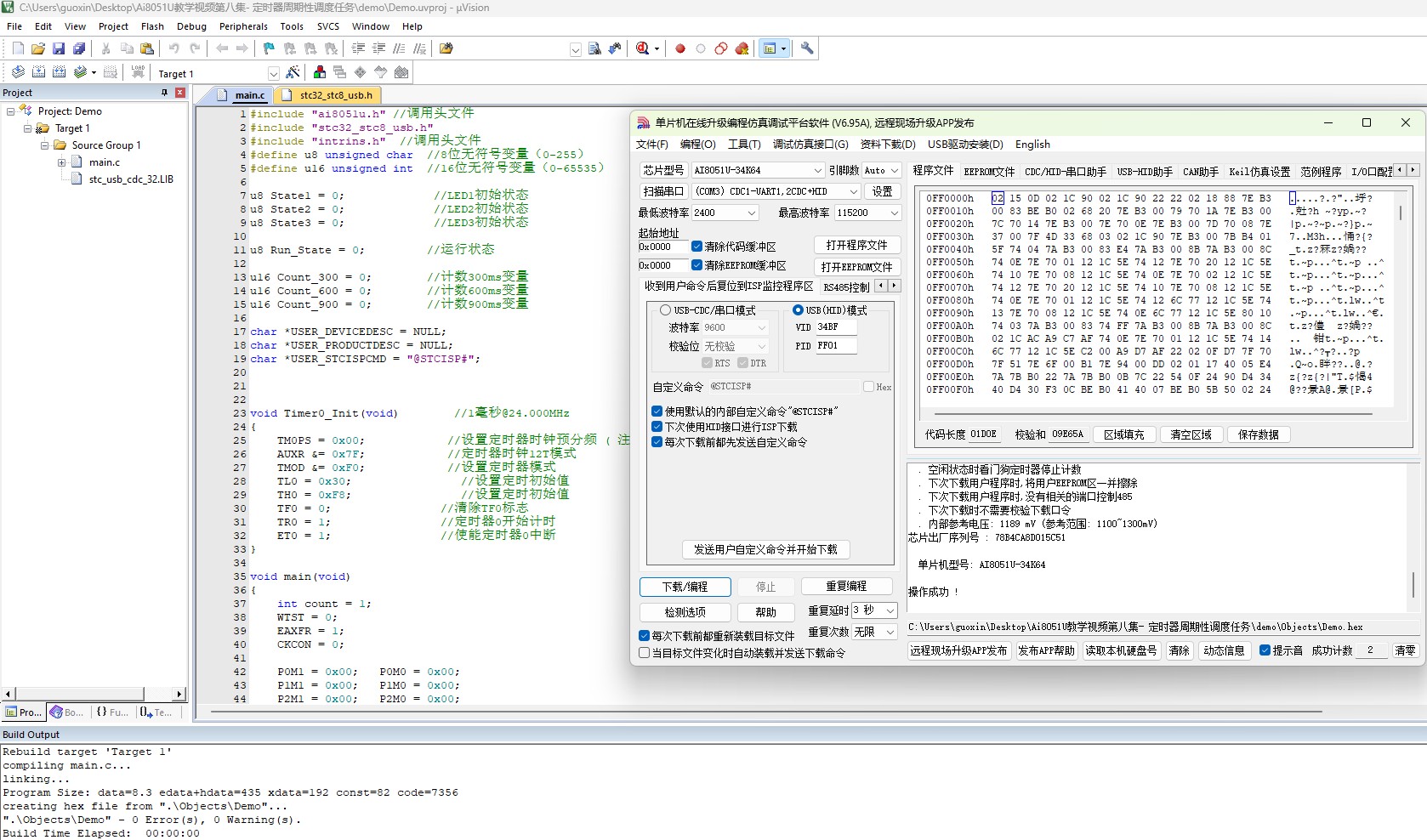This screenshot has height=840, width=1427.
Task: Switch to the EEPROM文件 tab
Action: click(989, 171)
